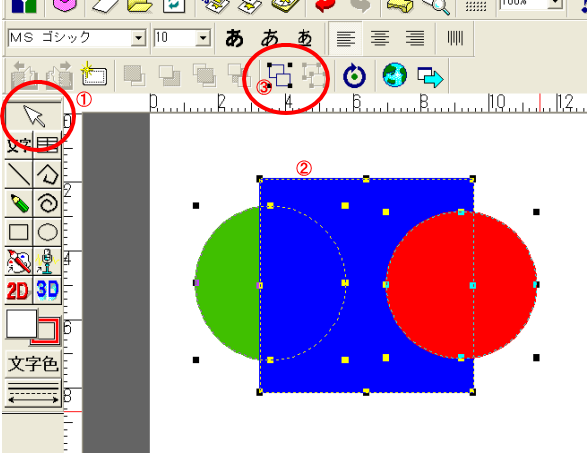Click the group objects icon
The width and height of the screenshot is (587, 453).
click(279, 75)
